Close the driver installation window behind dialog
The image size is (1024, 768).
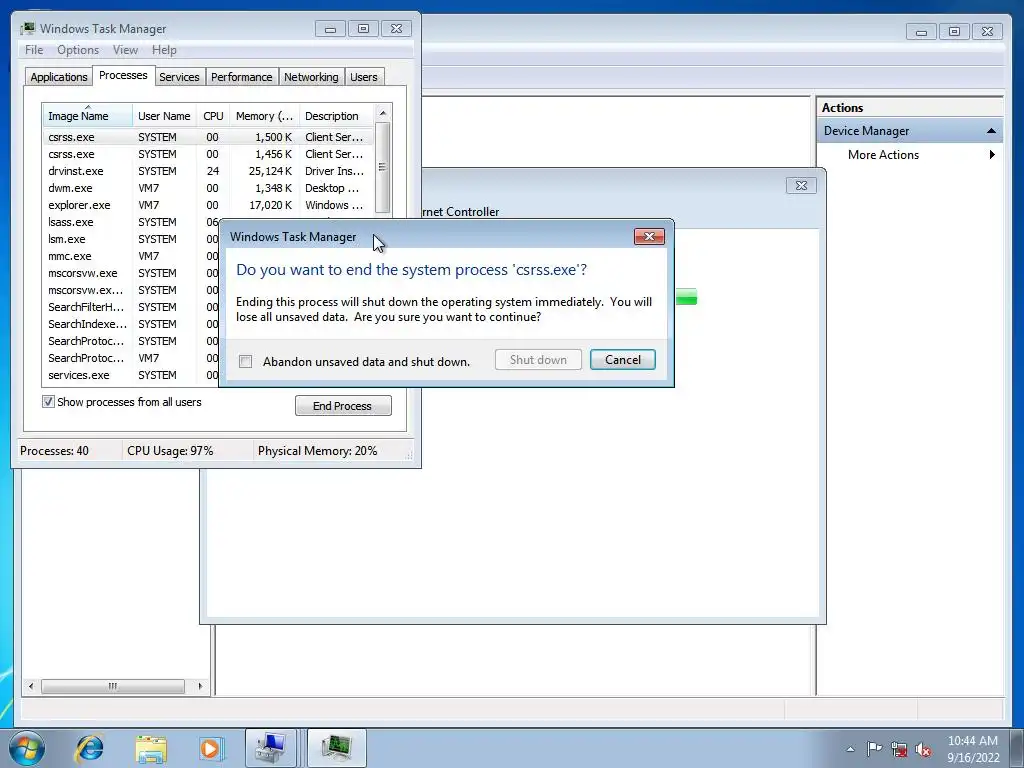(801, 185)
